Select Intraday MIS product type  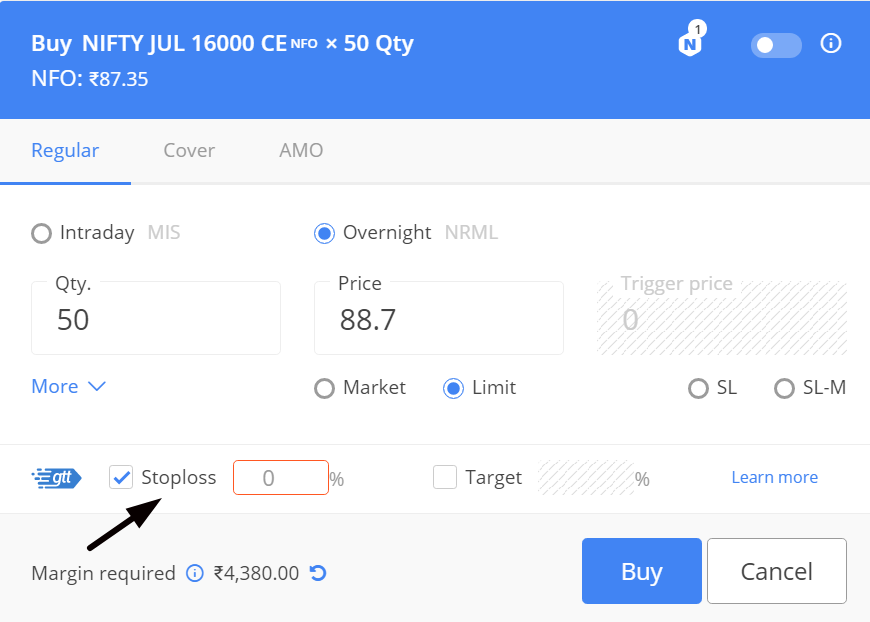[42, 233]
